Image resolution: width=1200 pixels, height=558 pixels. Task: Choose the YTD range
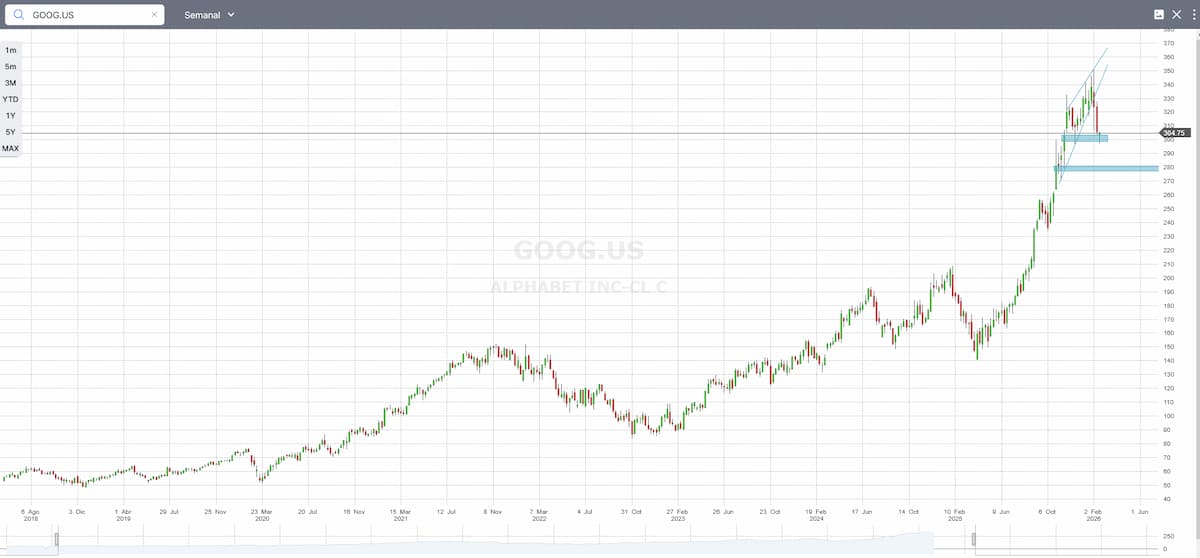click(x=10, y=99)
